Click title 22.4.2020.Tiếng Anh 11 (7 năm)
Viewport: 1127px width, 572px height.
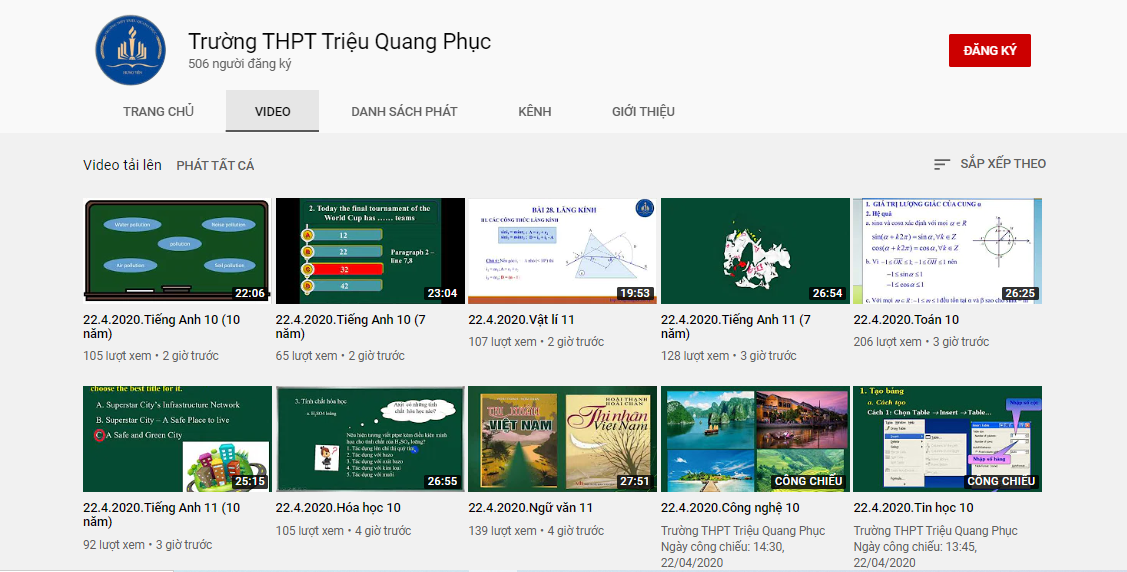(x=736, y=327)
